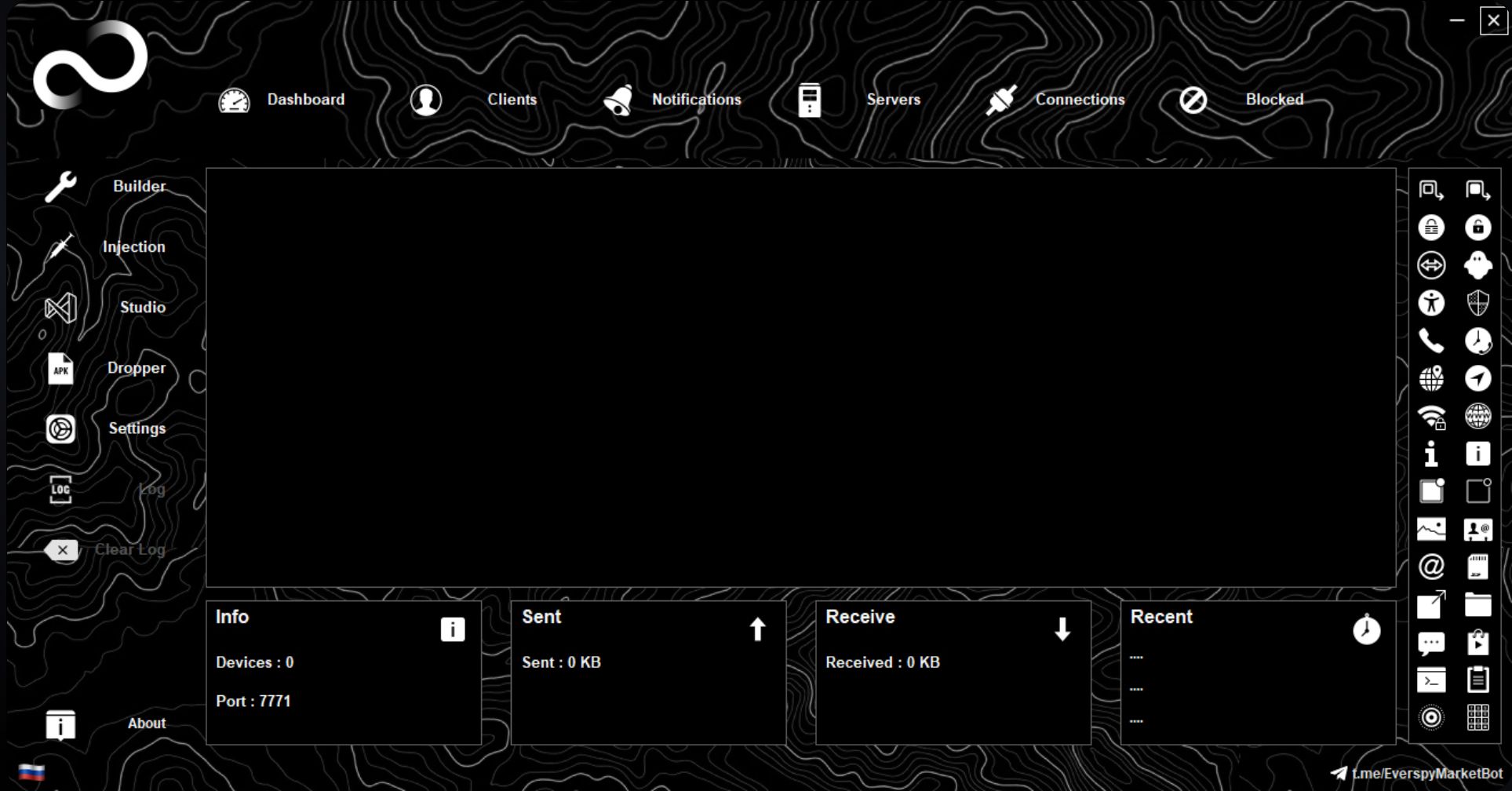
Task: Select the Injection syringe icon
Action: point(60,247)
